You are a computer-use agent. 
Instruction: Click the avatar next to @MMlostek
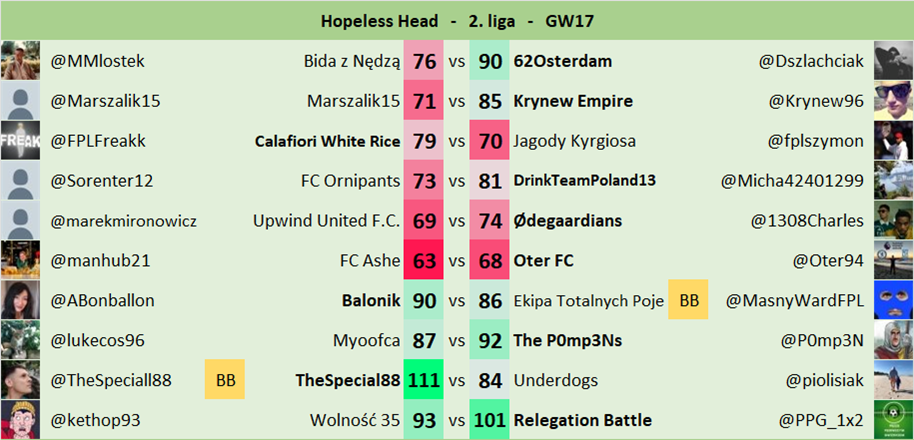click(20, 61)
